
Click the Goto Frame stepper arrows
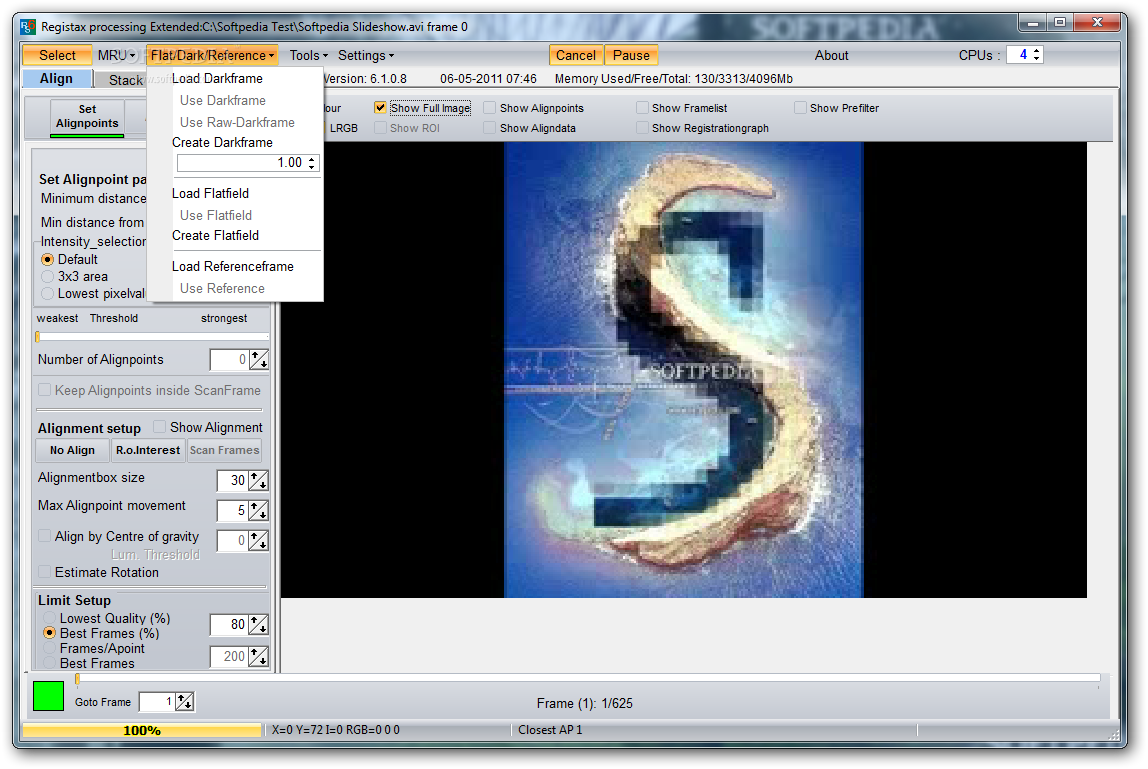point(184,702)
